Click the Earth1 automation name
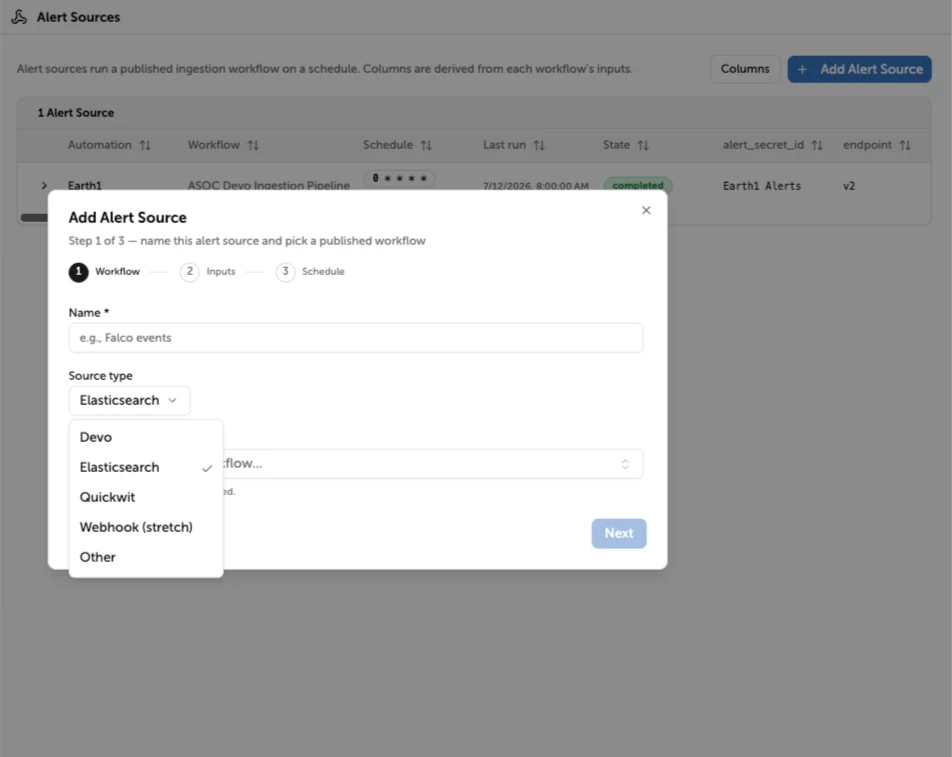This screenshot has height=757, width=952. [84, 185]
